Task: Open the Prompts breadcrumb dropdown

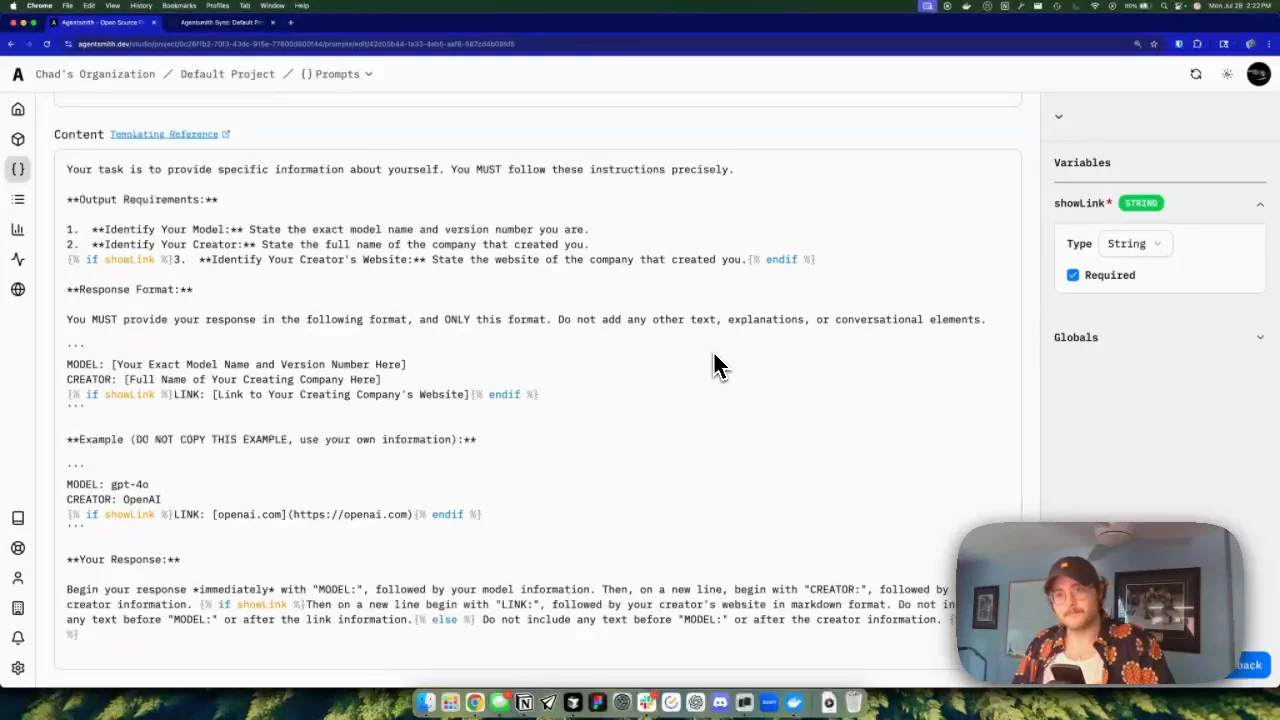Action: click(x=337, y=74)
